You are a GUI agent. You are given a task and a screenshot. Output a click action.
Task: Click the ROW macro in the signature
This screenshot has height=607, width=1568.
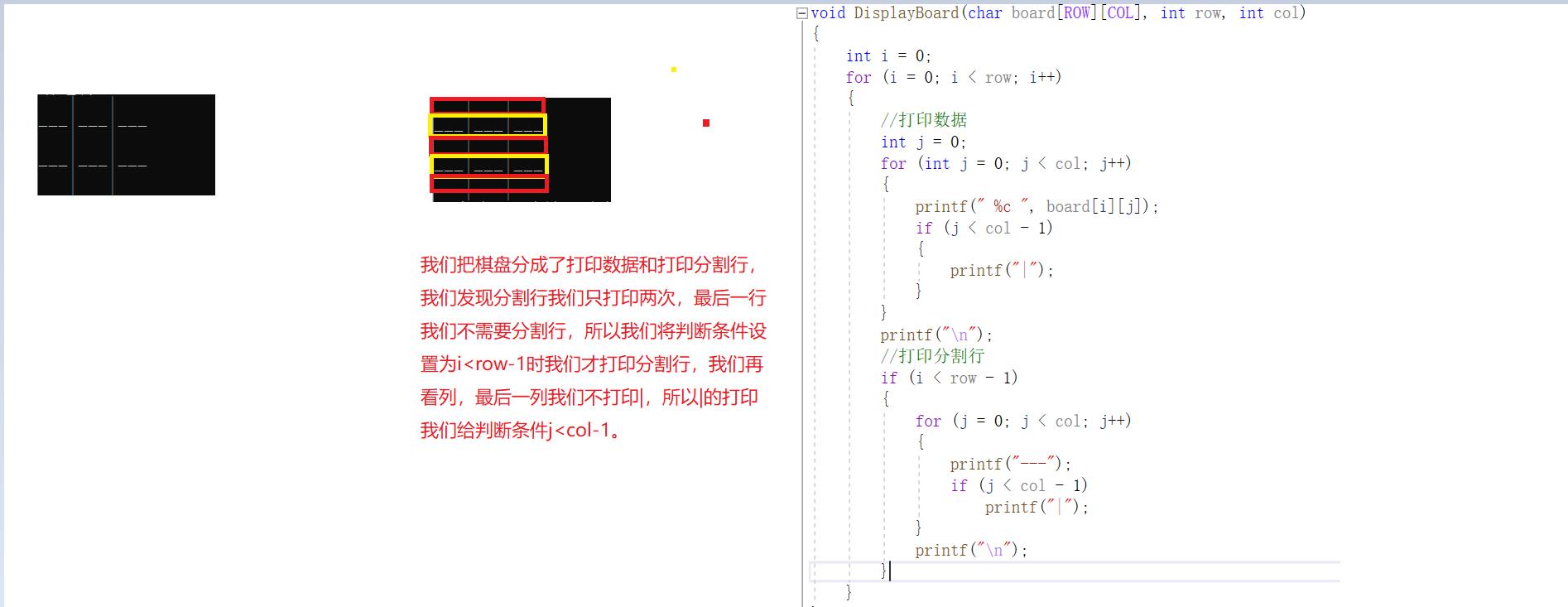tap(1076, 12)
